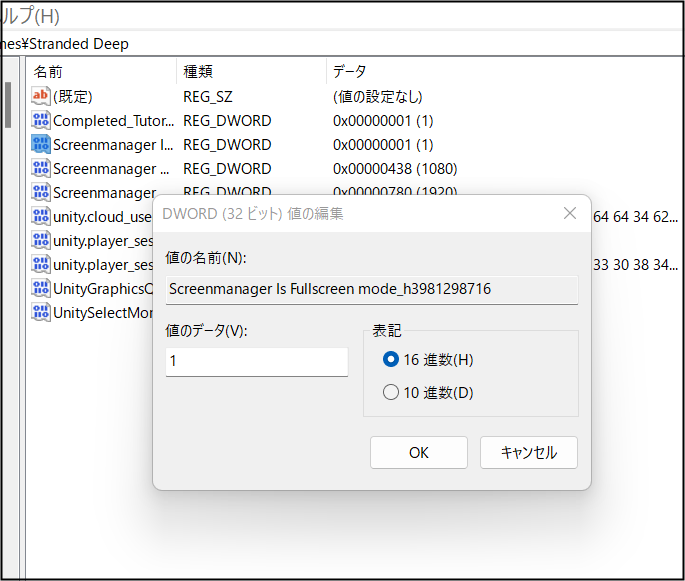This screenshot has width=685, height=581.
Task: Click the DWORD icon in the 1920 row
Action: pos(41,192)
